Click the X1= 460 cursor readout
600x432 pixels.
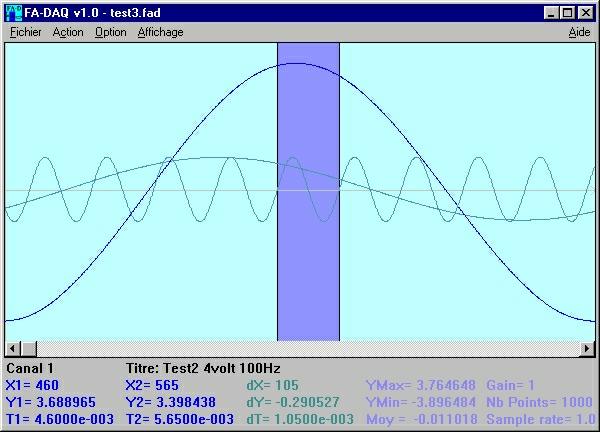click(32, 385)
